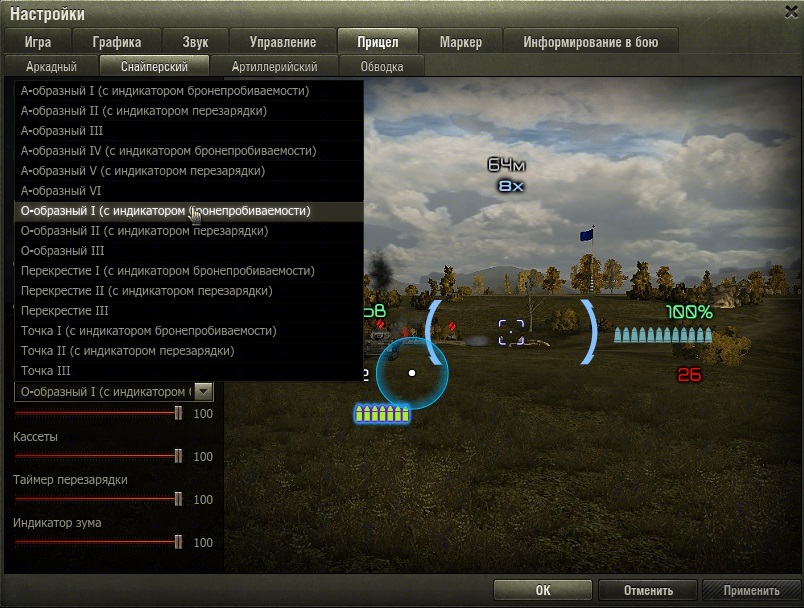Click the Индикатор зума label
The width and height of the screenshot is (804, 608).
point(57,523)
